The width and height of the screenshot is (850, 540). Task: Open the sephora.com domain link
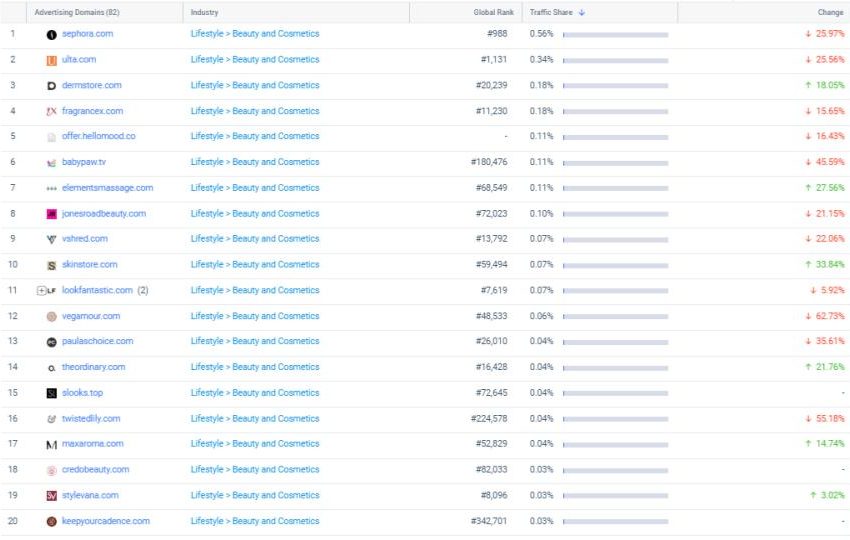click(87, 34)
